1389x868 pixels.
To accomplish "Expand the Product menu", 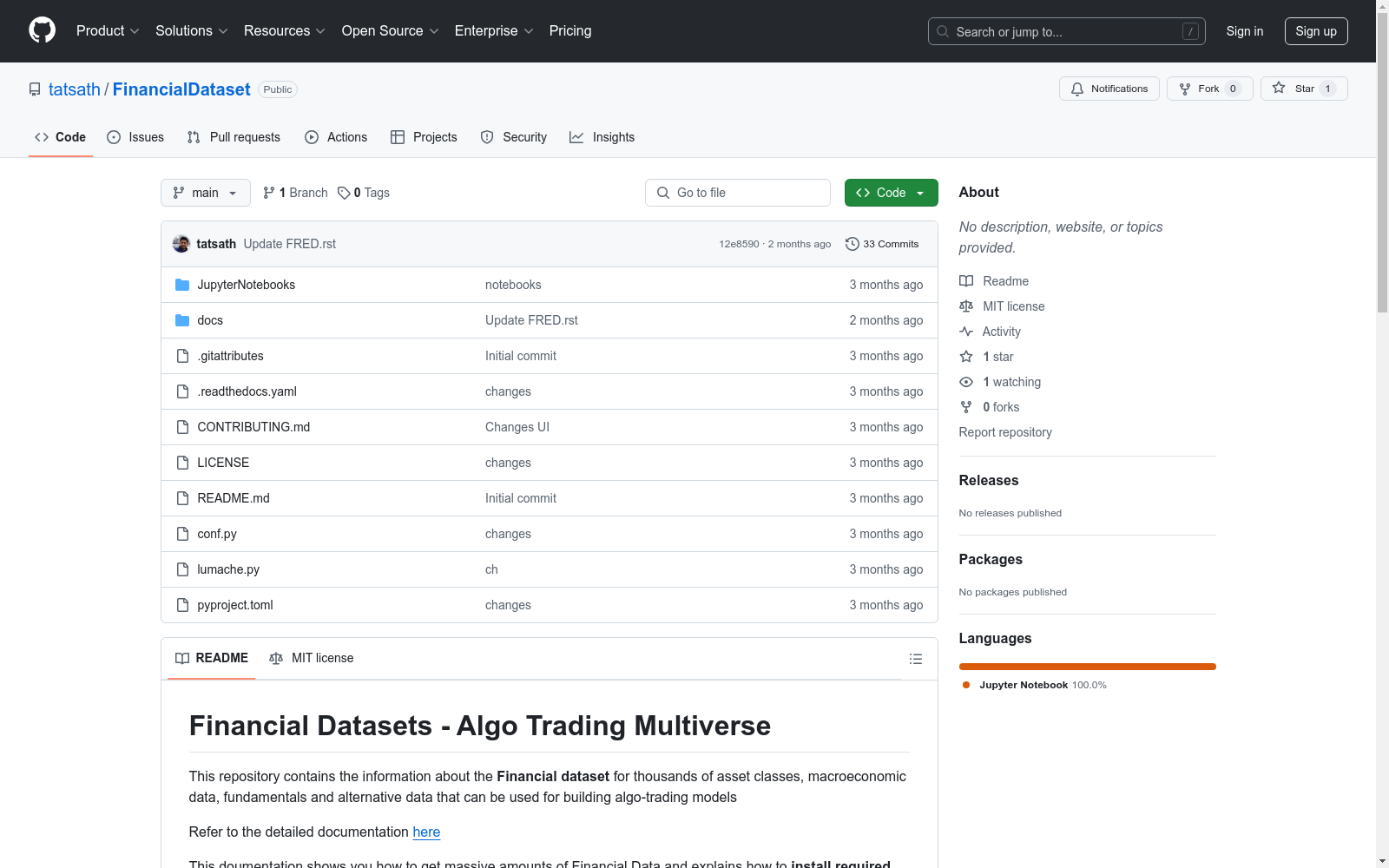I will click(108, 30).
